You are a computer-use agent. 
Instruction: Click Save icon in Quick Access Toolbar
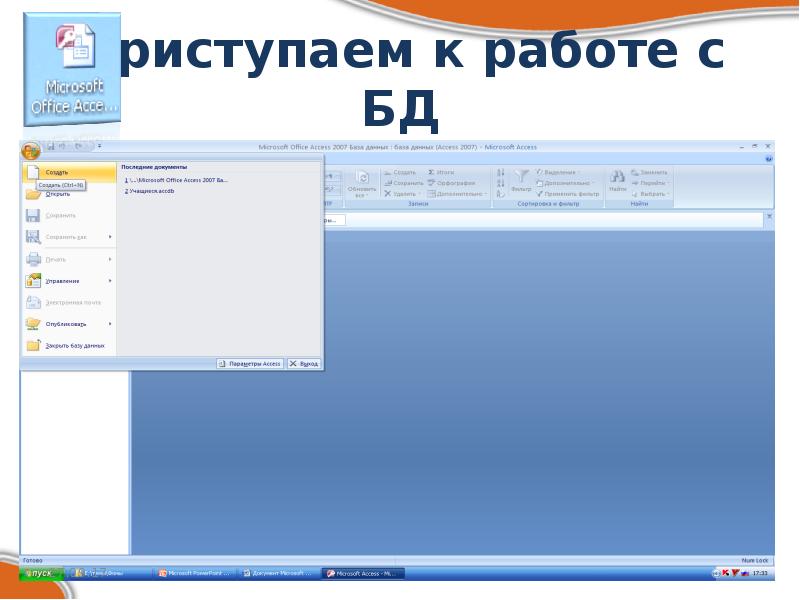(x=51, y=146)
